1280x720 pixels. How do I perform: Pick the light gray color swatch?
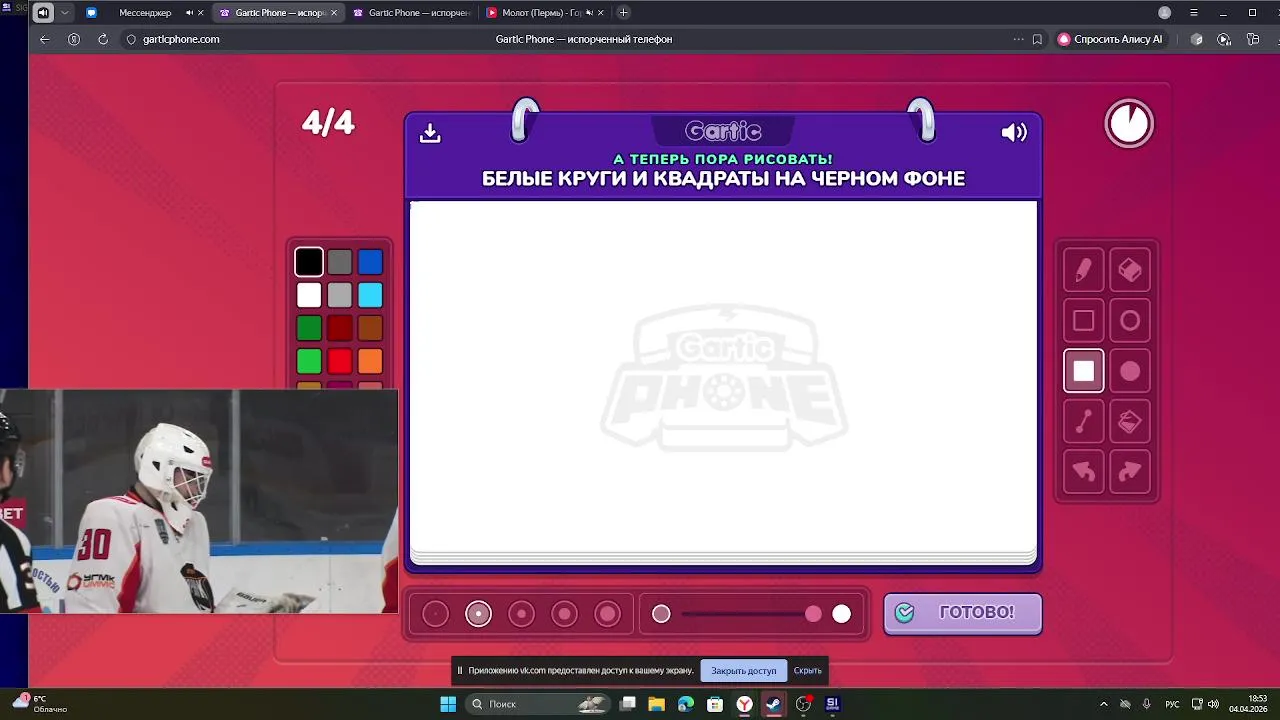point(340,295)
